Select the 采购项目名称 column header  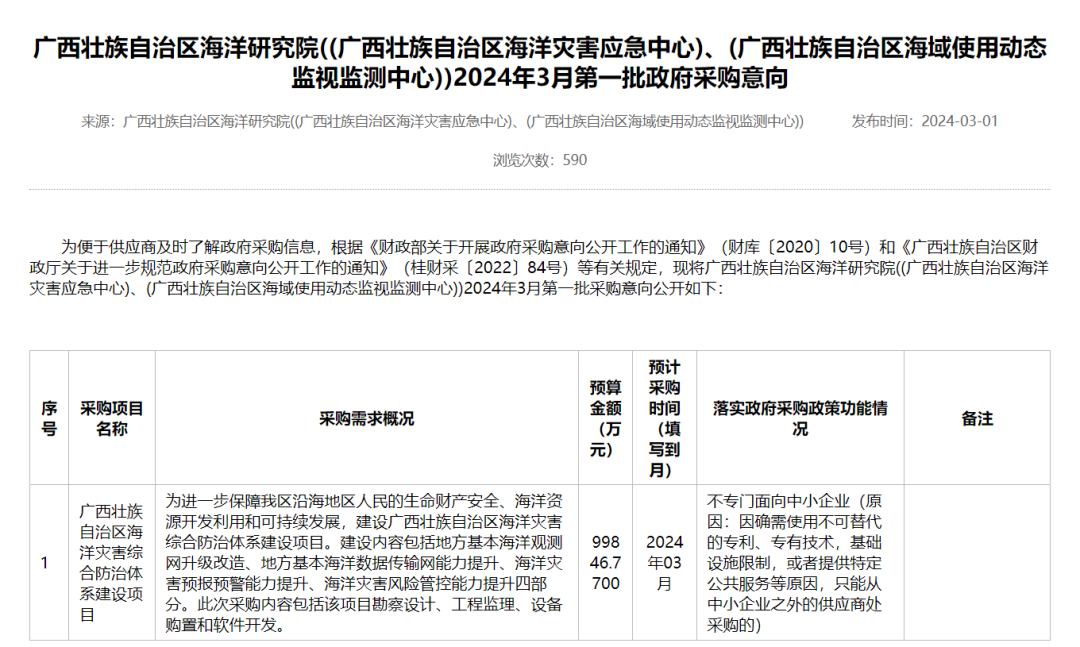click(x=112, y=418)
